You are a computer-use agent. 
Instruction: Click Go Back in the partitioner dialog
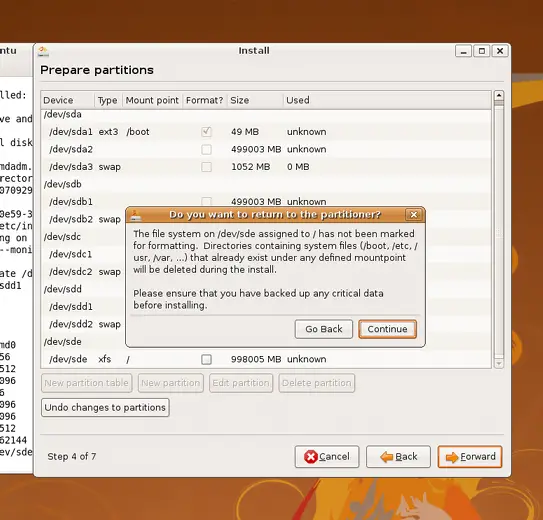click(323, 329)
